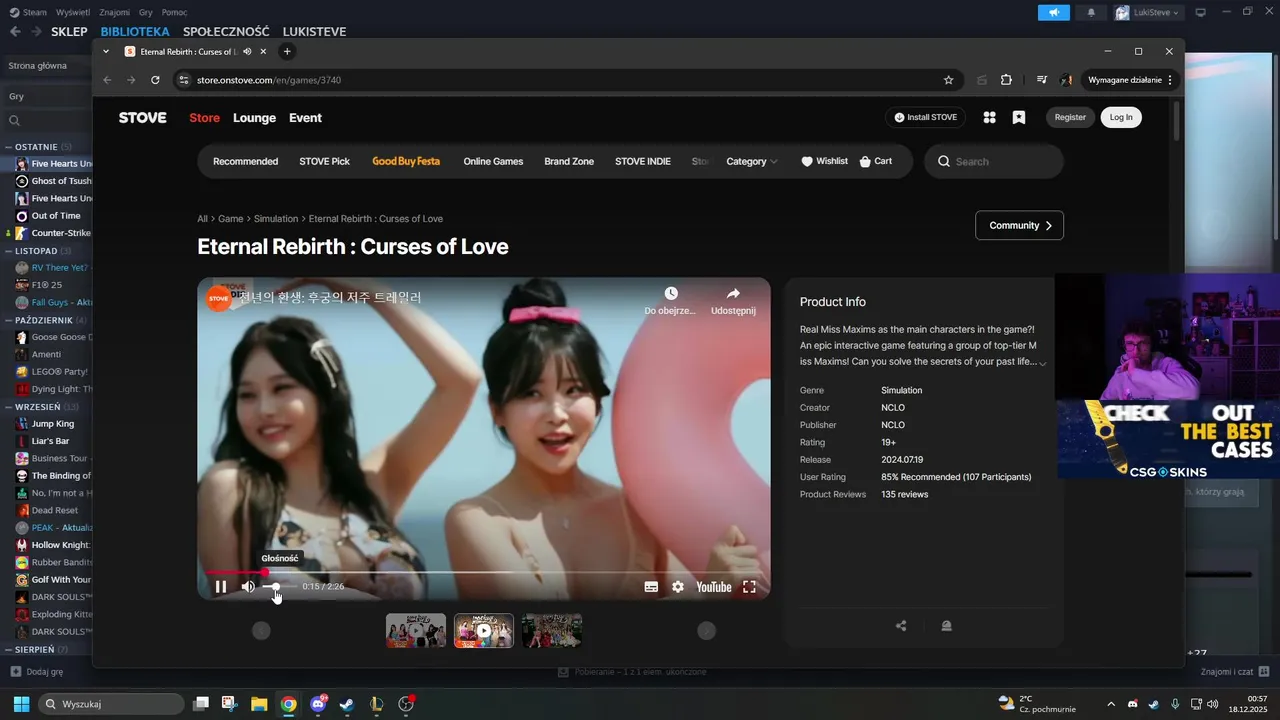Image resolution: width=1280 pixels, height=720 pixels.
Task: Open the Community button
Action: point(1019,225)
